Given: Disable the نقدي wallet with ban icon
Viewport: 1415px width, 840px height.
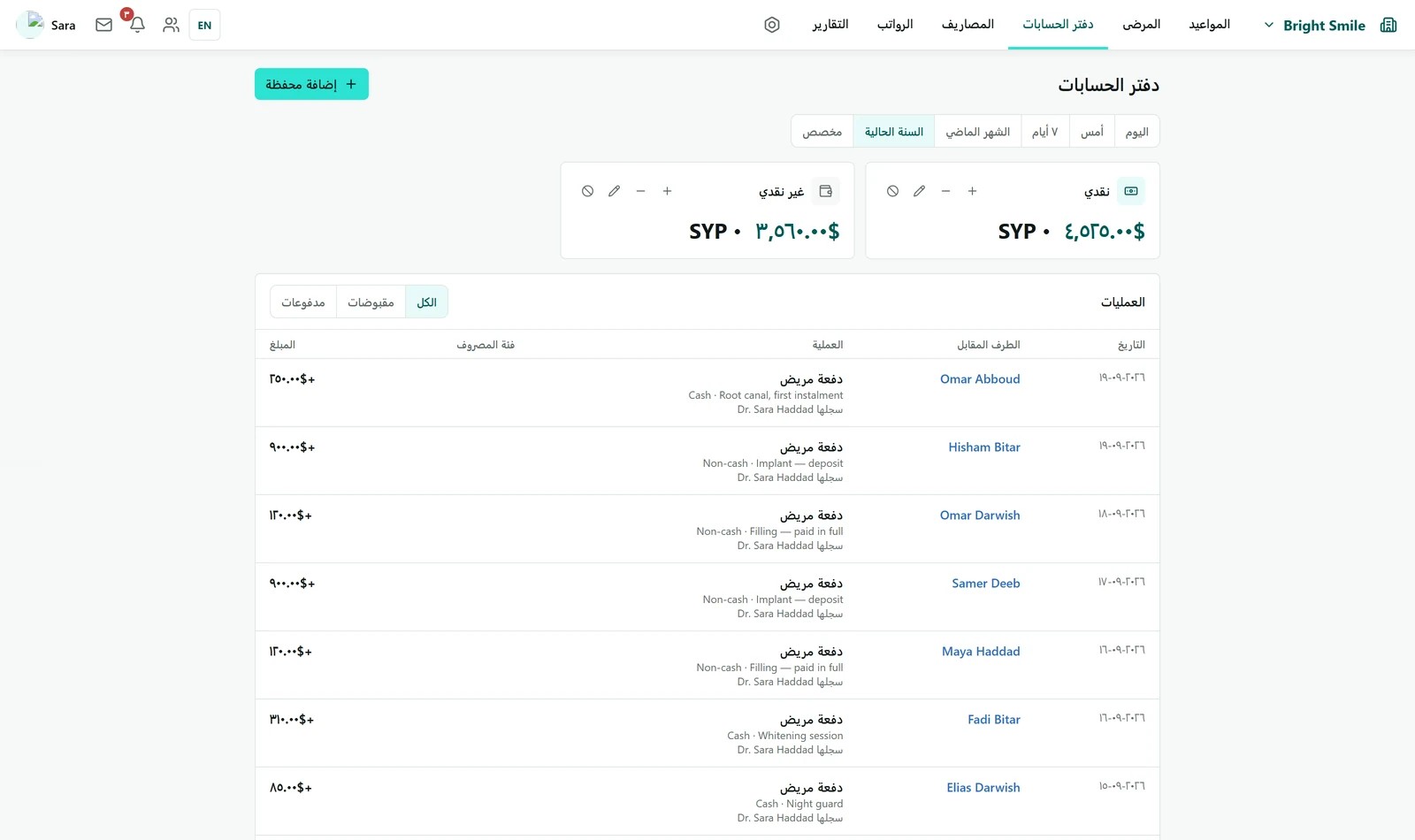Looking at the screenshot, I should (892, 191).
